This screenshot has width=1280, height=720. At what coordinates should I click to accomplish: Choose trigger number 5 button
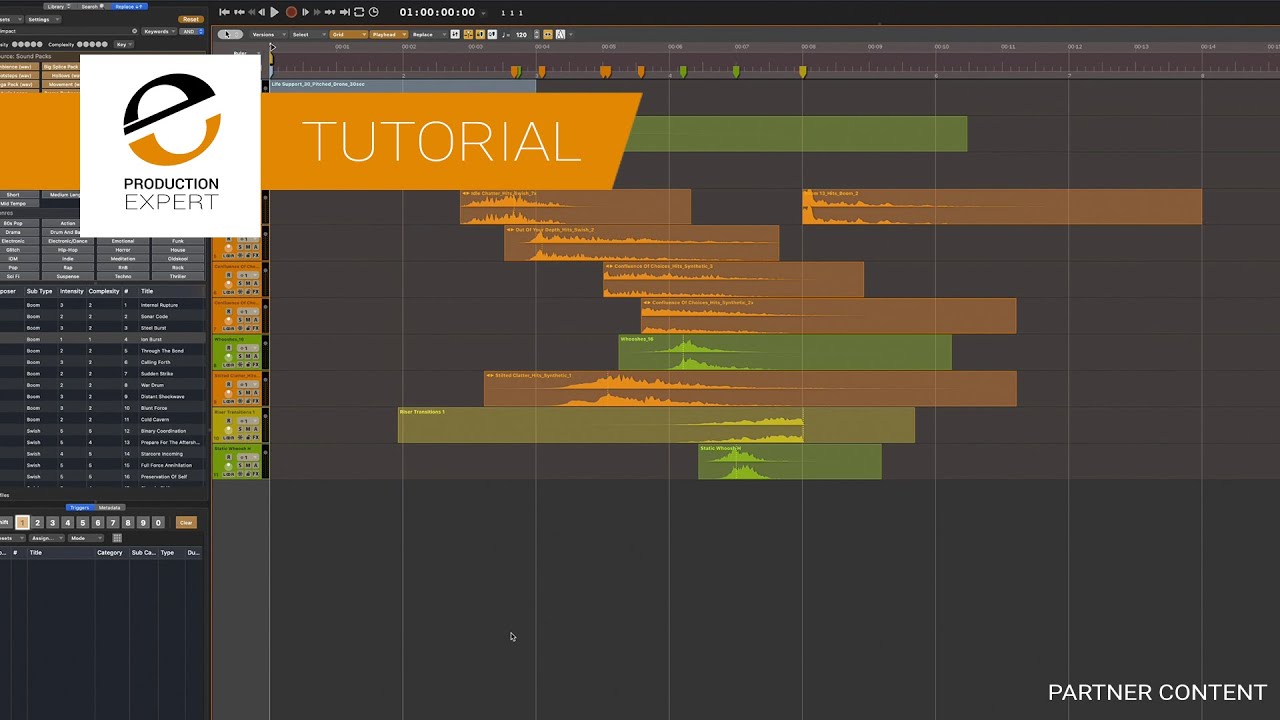[x=83, y=523]
